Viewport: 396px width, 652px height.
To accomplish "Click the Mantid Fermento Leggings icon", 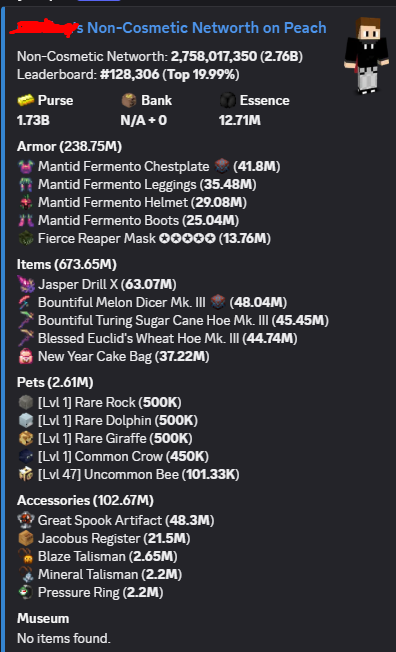I will tap(26, 185).
